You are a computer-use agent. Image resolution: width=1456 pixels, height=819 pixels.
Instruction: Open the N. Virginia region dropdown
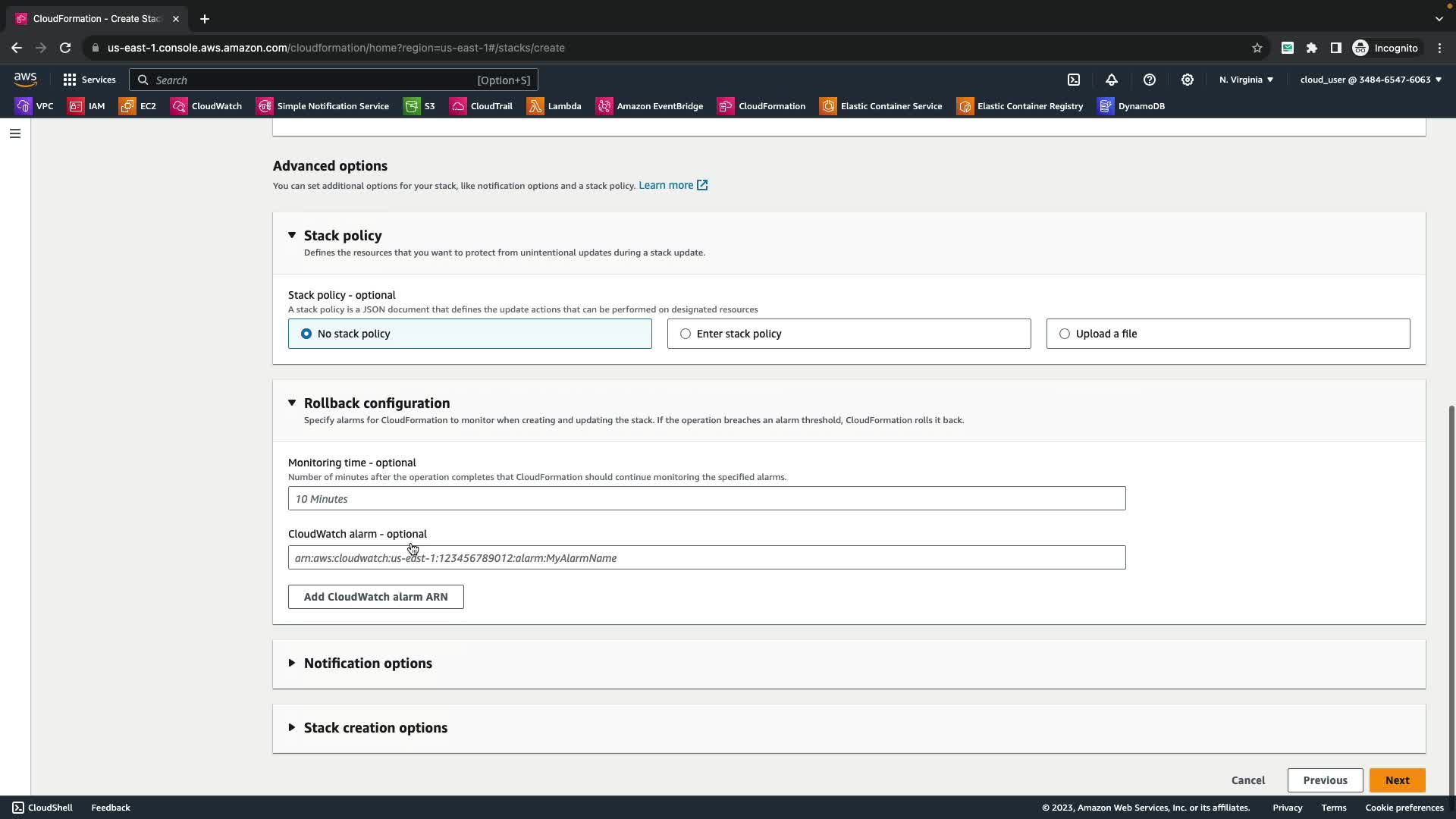point(1246,80)
